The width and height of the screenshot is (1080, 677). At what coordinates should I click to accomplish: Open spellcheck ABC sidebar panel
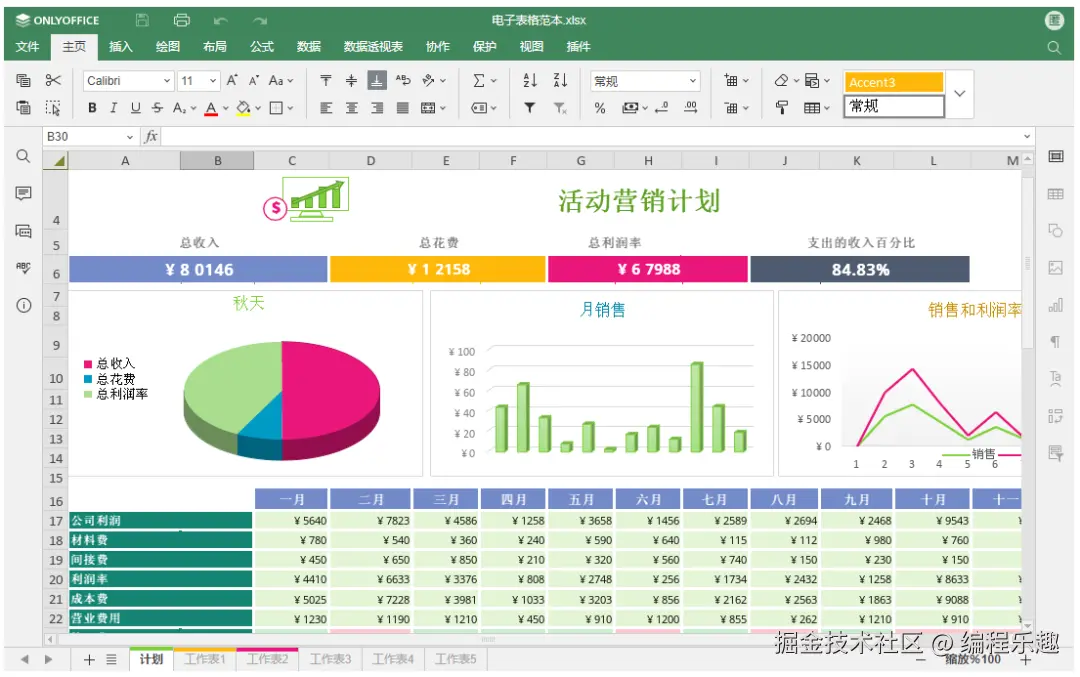[x=23, y=268]
